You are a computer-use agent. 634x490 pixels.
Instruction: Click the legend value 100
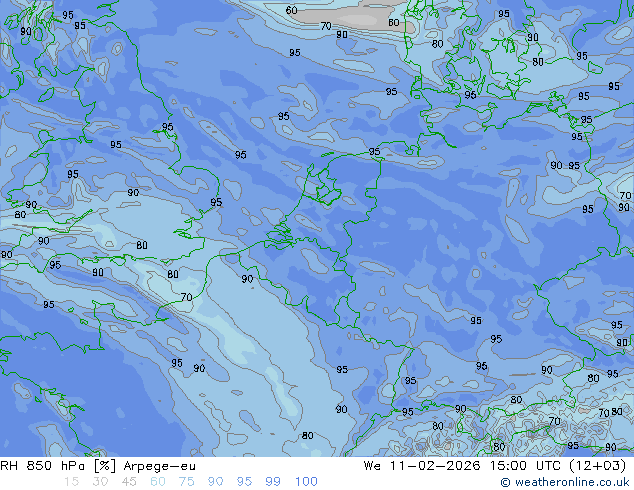click(306, 482)
